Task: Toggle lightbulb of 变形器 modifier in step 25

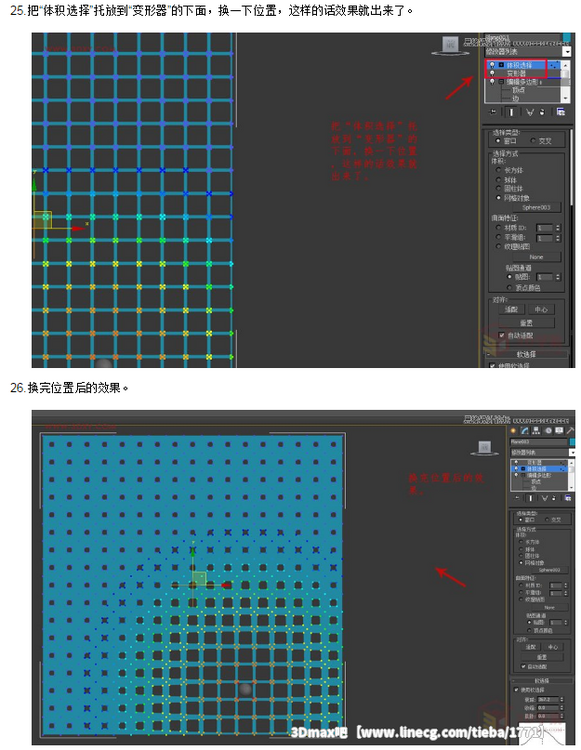Action: pyautogui.click(x=492, y=73)
